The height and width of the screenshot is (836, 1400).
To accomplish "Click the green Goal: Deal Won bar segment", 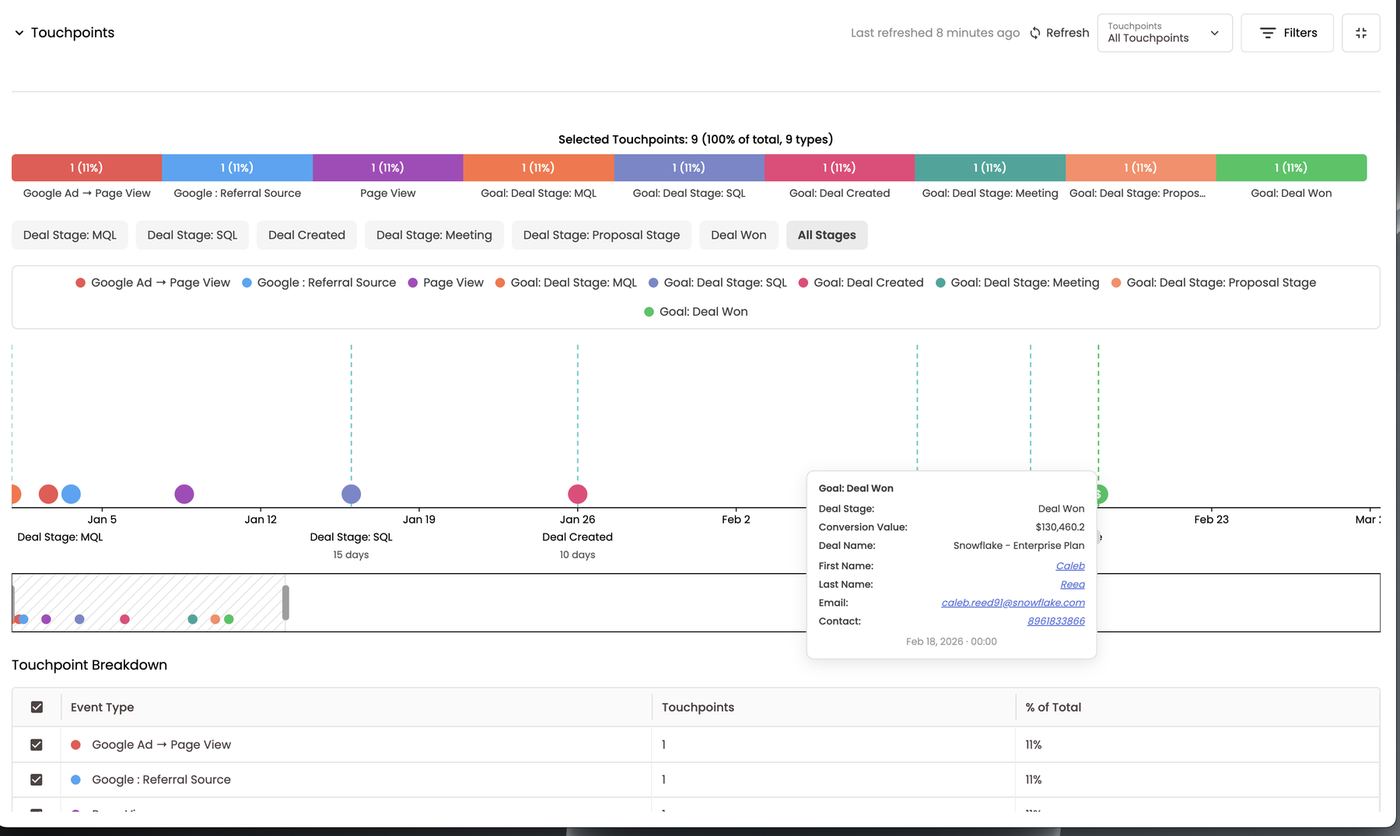I will pyautogui.click(x=1291, y=167).
